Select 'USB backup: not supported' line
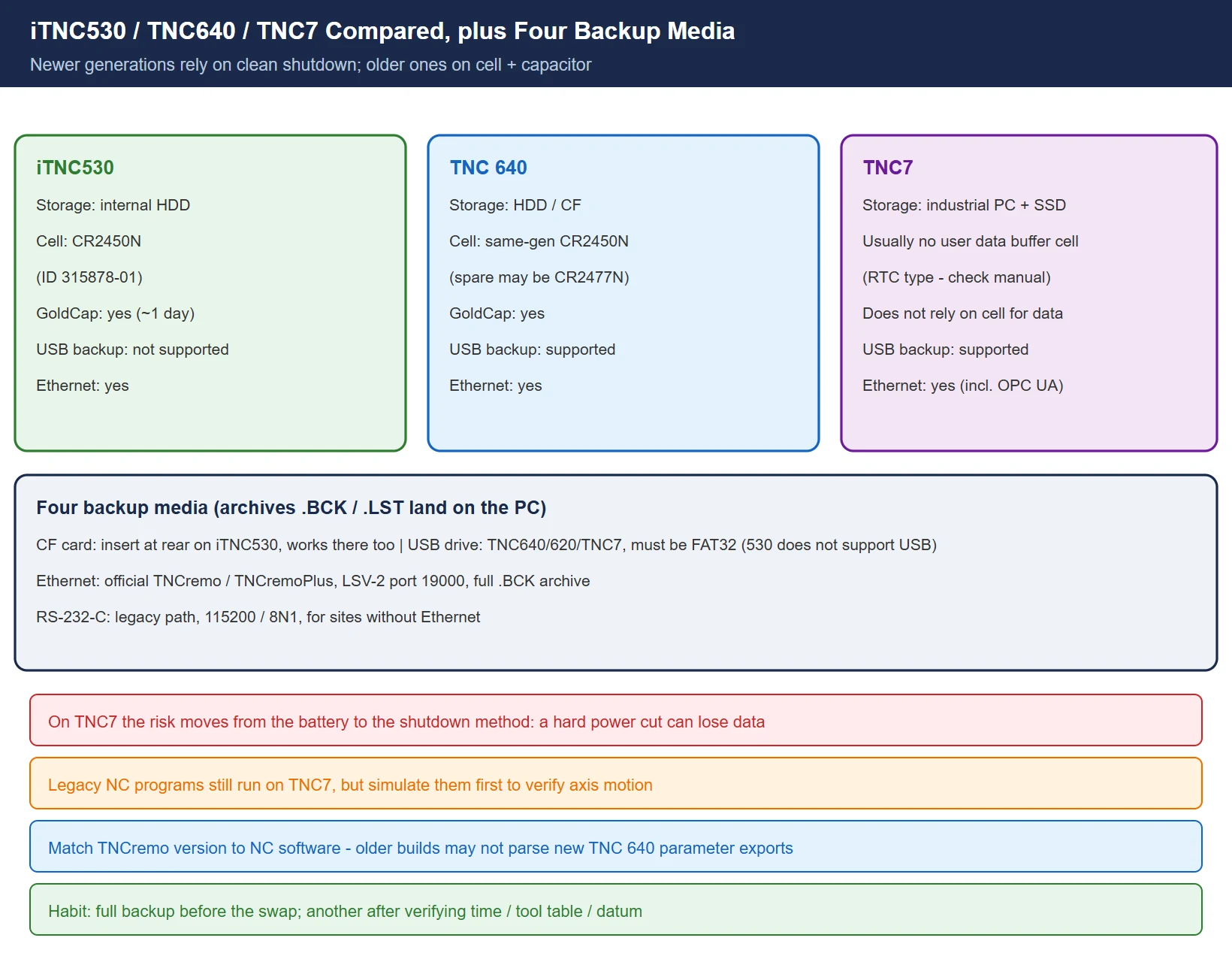 (132, 349)
